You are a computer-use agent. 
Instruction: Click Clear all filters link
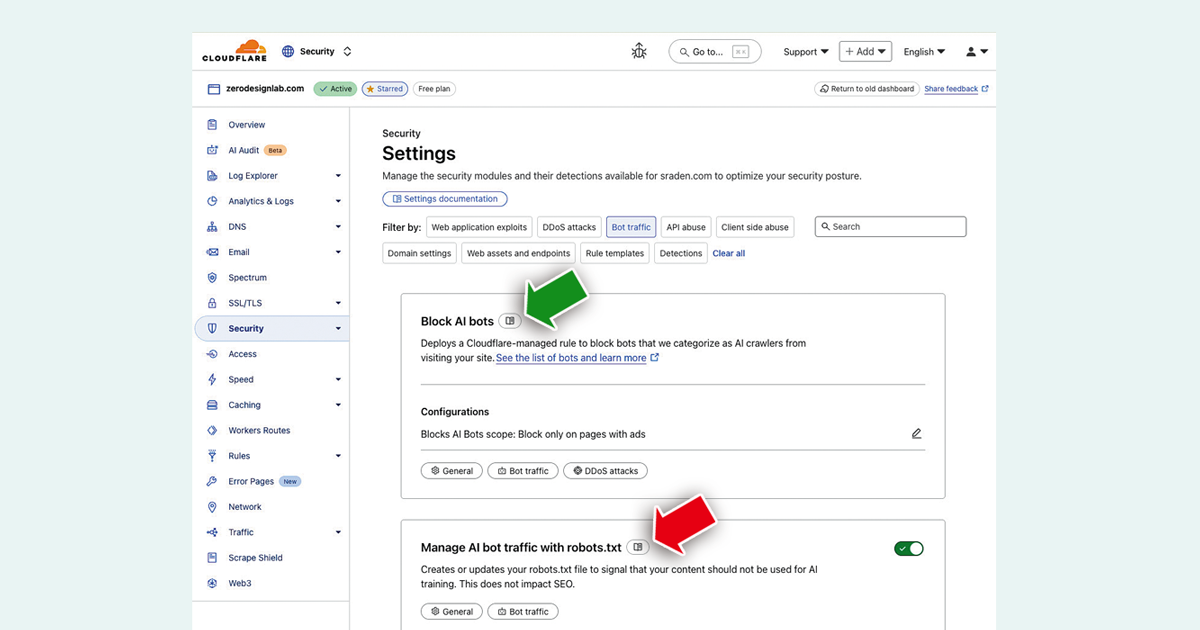[729, 253]
